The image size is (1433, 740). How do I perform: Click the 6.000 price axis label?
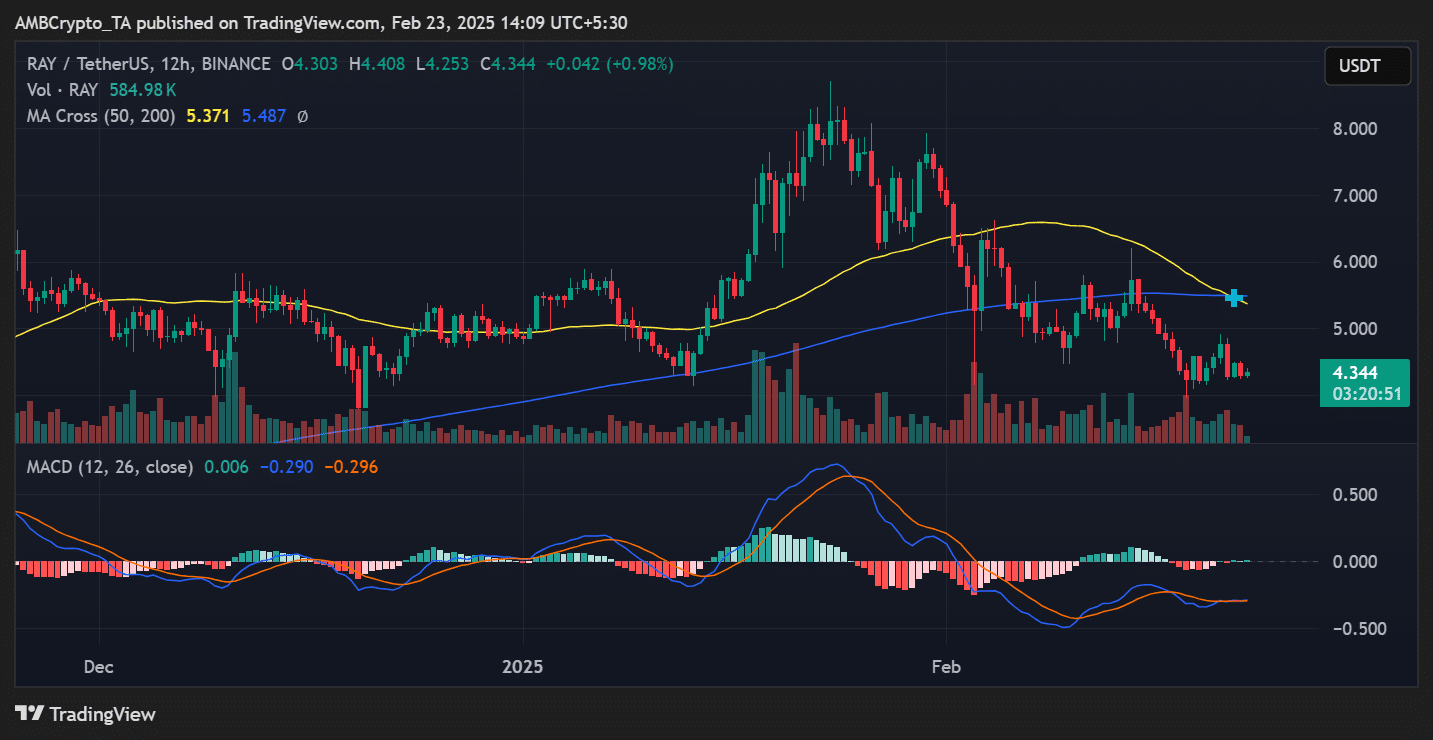pyautogui.click(x=1355, y=262)
